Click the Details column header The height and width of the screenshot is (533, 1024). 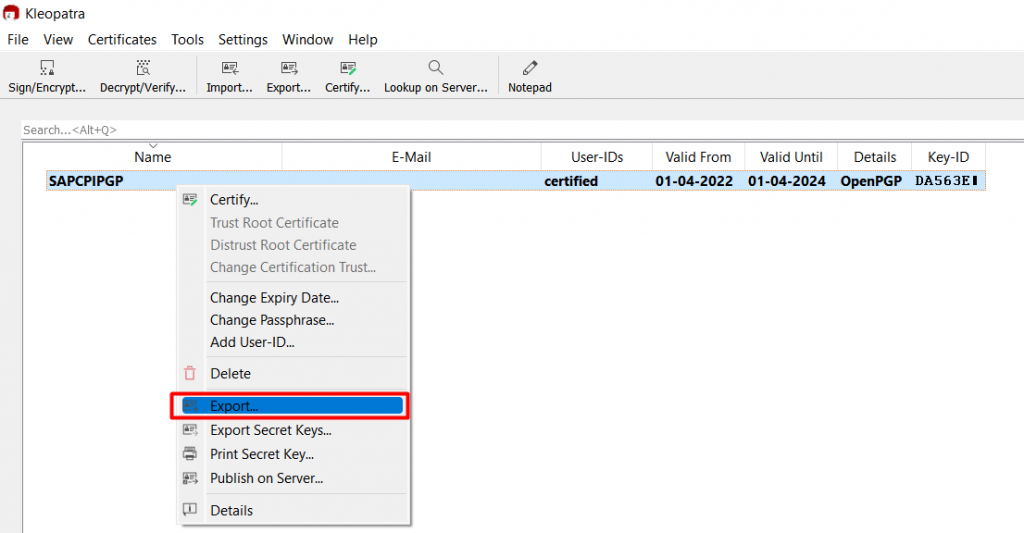coord(874,157)
